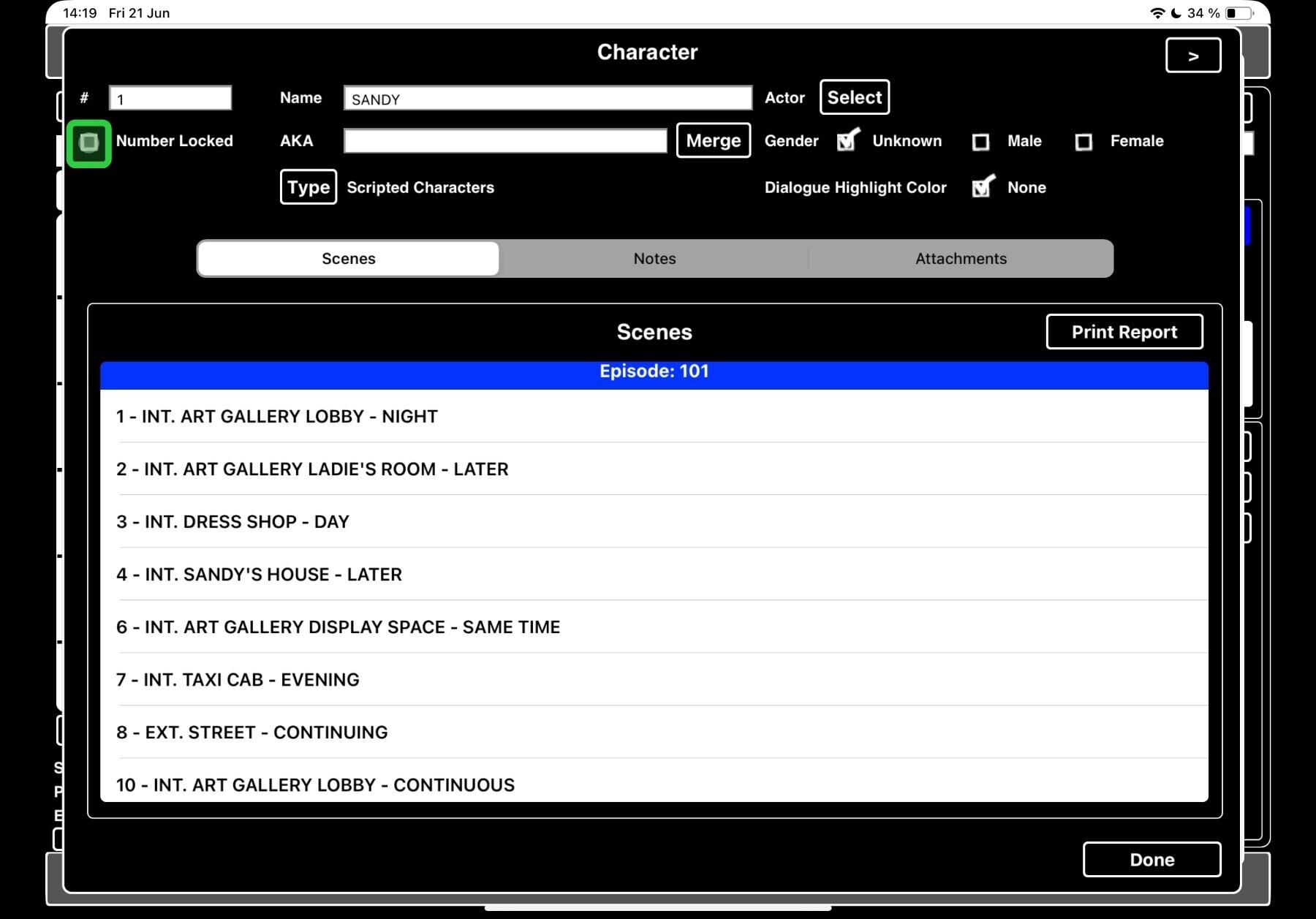Go to next character with arrow button
Viewport: 1316px width, 919px height.
click(x=1193, y=56)
